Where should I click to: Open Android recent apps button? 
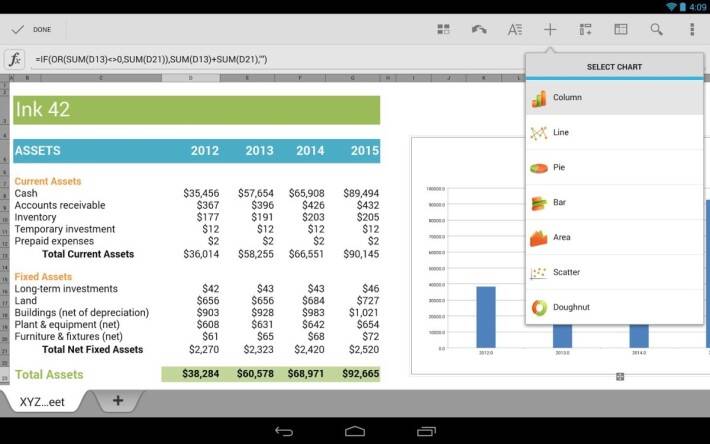tap(426, 431)
